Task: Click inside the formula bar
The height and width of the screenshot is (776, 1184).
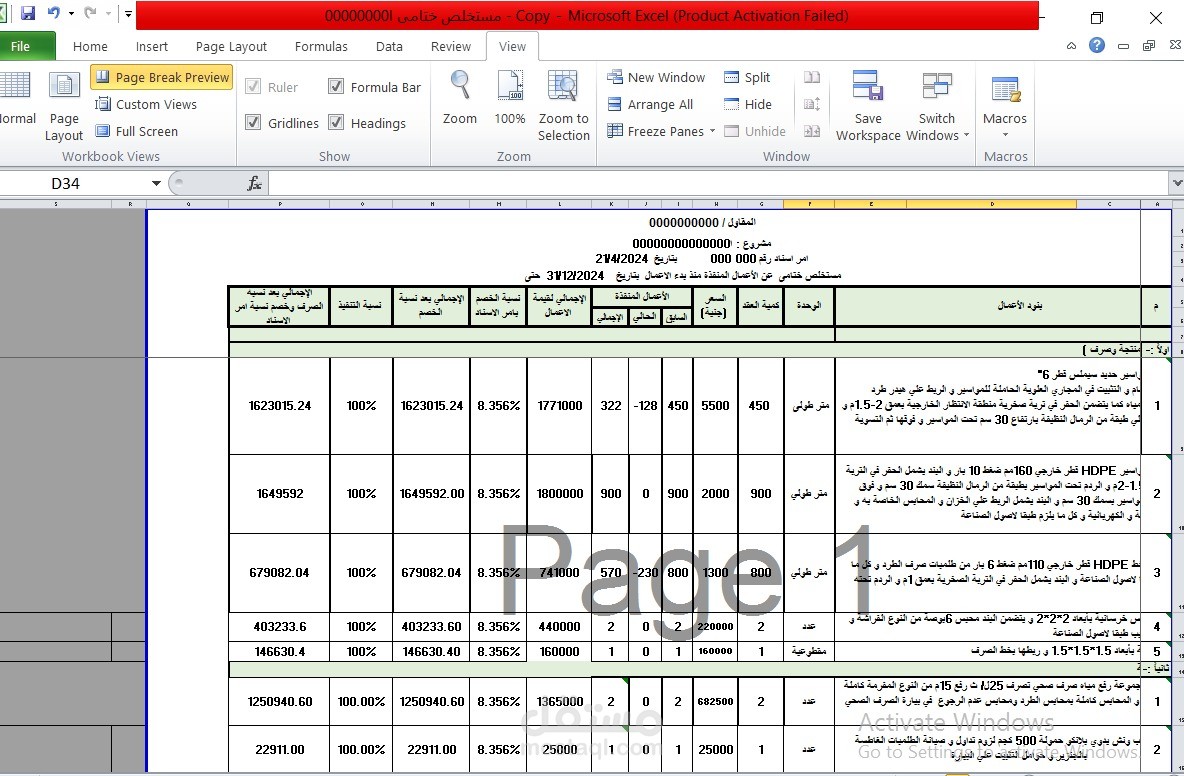Action: [x=600, y=183]
